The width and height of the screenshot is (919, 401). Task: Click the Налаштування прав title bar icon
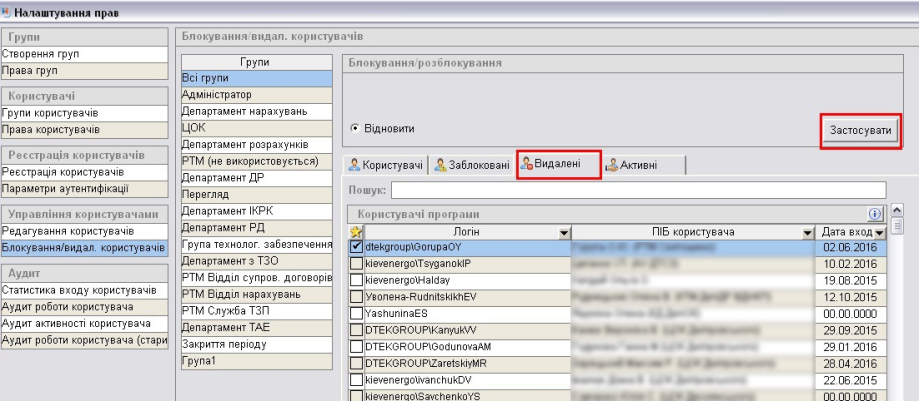point(7,9)
